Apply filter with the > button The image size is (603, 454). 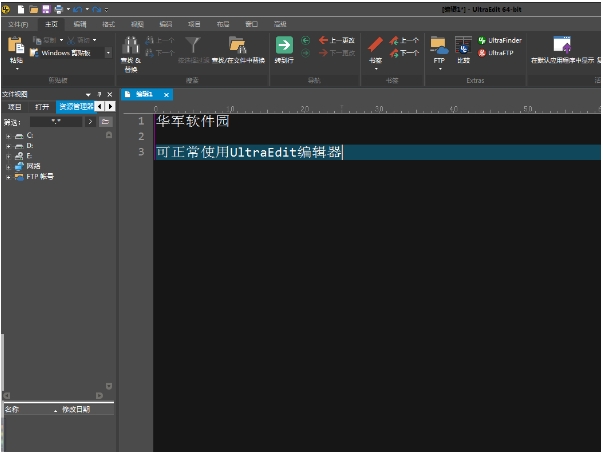point(90,122)
